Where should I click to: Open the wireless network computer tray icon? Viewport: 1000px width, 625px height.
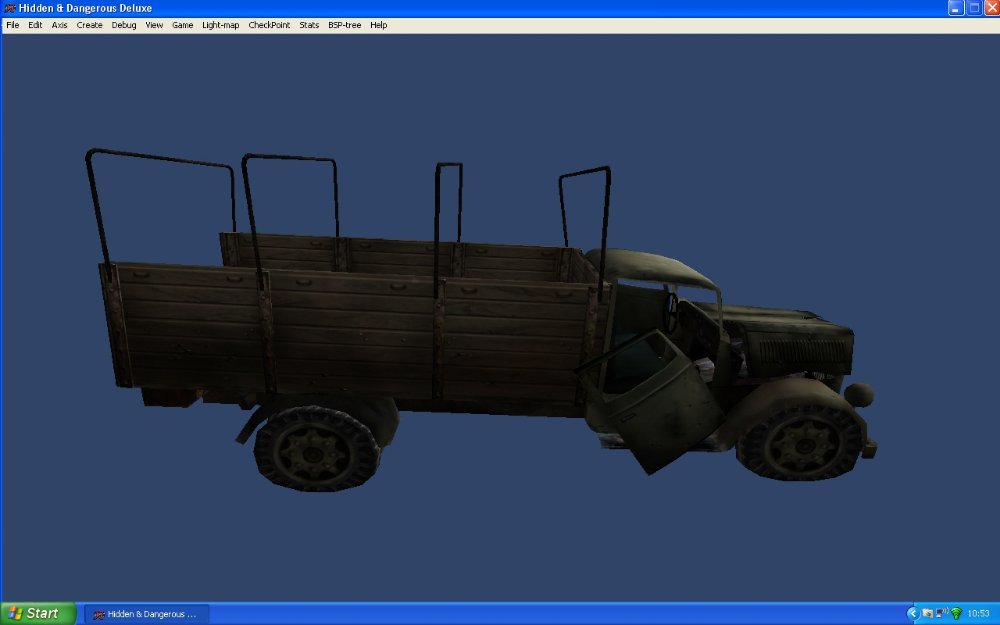pos(941,613)
